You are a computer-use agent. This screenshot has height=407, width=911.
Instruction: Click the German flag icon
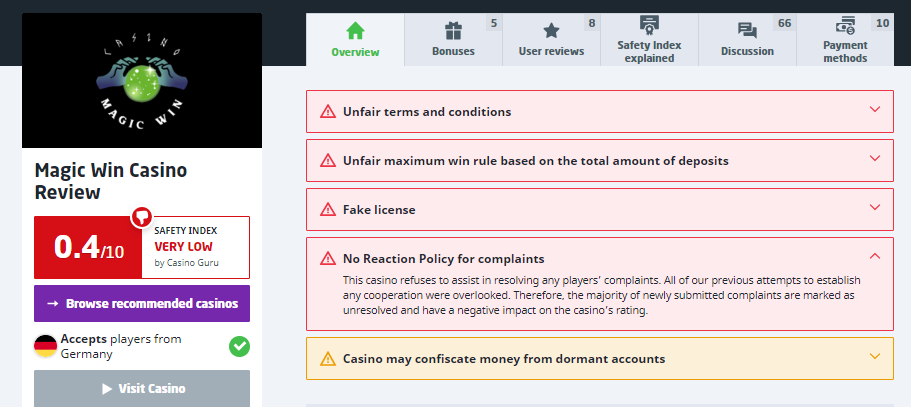pyautogui.click(x=45, y=347)
